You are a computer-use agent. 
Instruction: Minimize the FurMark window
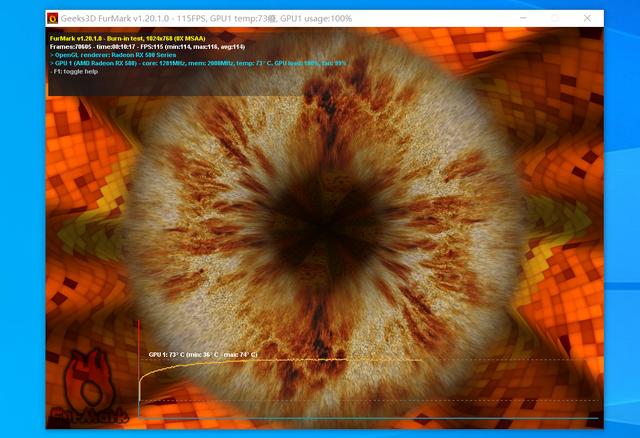click(x=523, y=18)
